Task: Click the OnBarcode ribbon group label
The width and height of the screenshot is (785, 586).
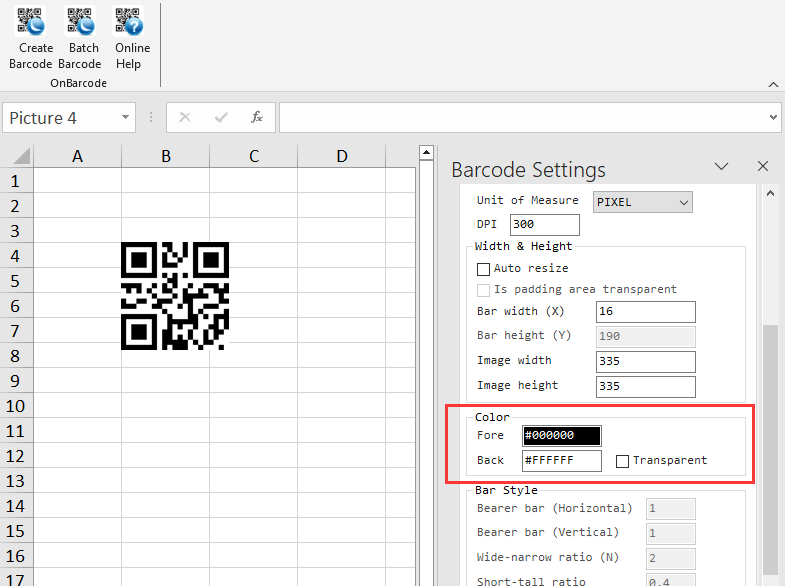Action: point(79,83)
